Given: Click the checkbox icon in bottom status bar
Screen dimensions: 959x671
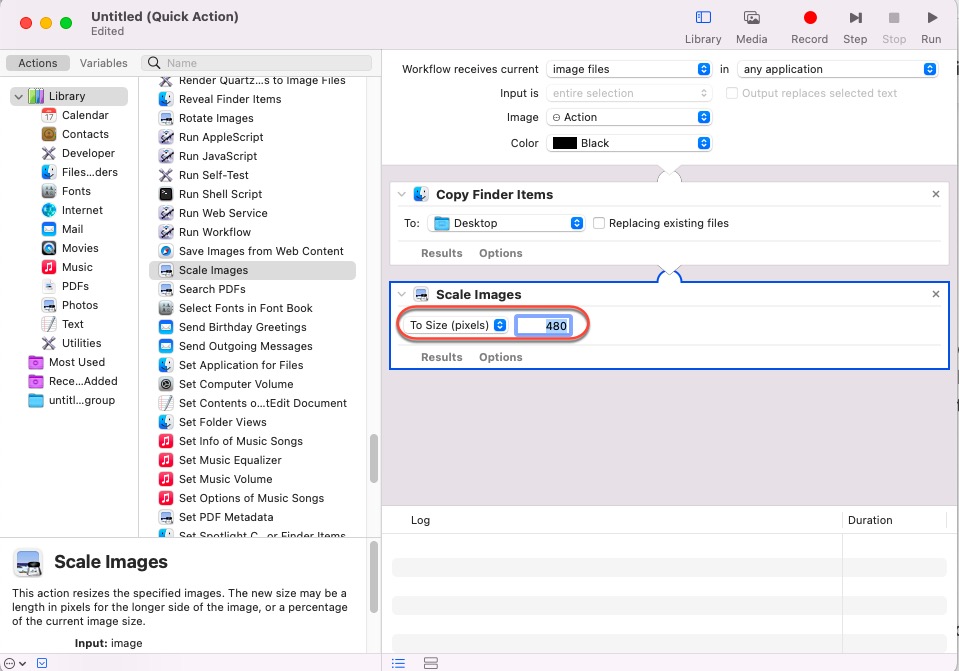Looking at the screenshot, I should 41,662.
